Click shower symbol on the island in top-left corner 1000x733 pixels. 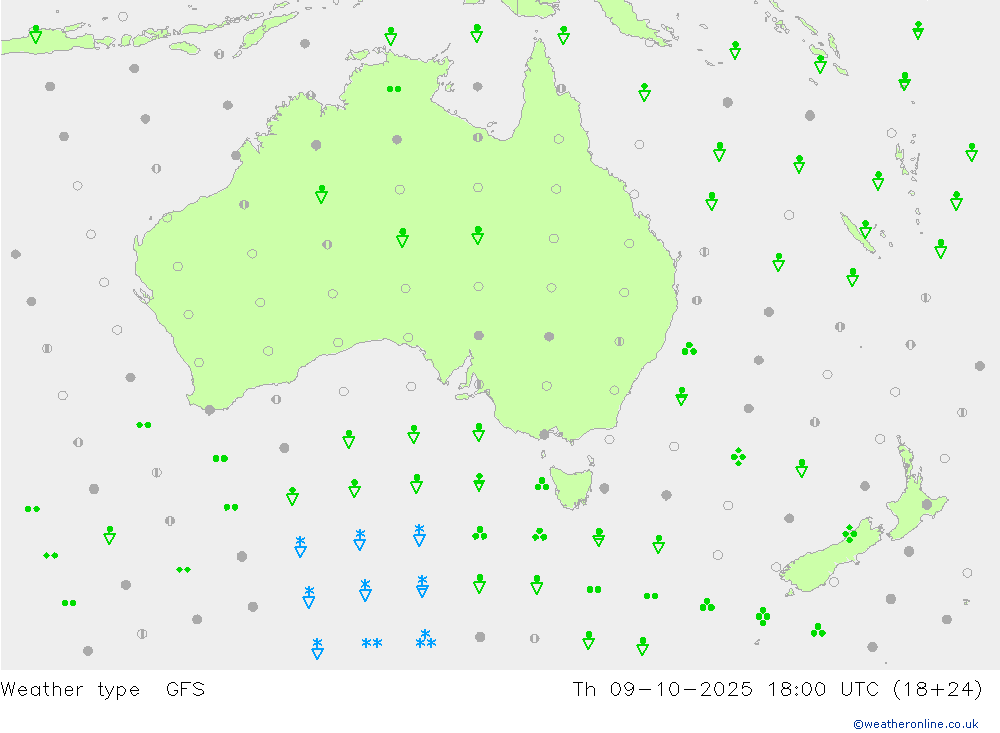[36, 34]
